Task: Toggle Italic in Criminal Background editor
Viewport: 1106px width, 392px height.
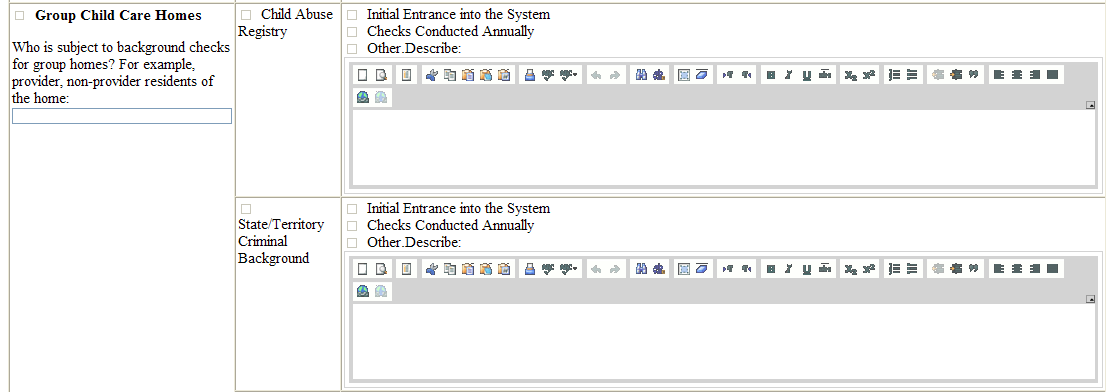Action: click(x=788, y=269)
